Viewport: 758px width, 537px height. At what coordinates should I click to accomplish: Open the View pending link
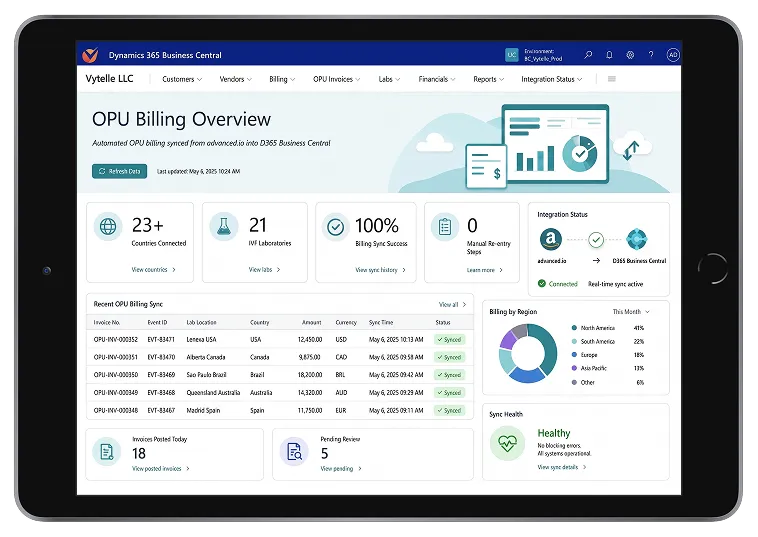pyautogui.click(x=341, y=469)
